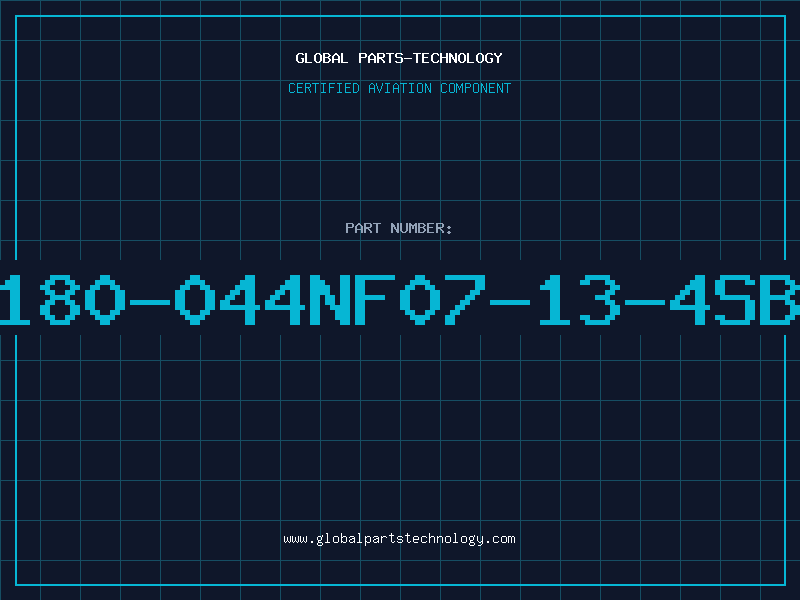Viewport: 800px width, 600px height.
Task: Click the GLOBAL PARTS-TECHNOLOGY heading
Action: [399, 58]
